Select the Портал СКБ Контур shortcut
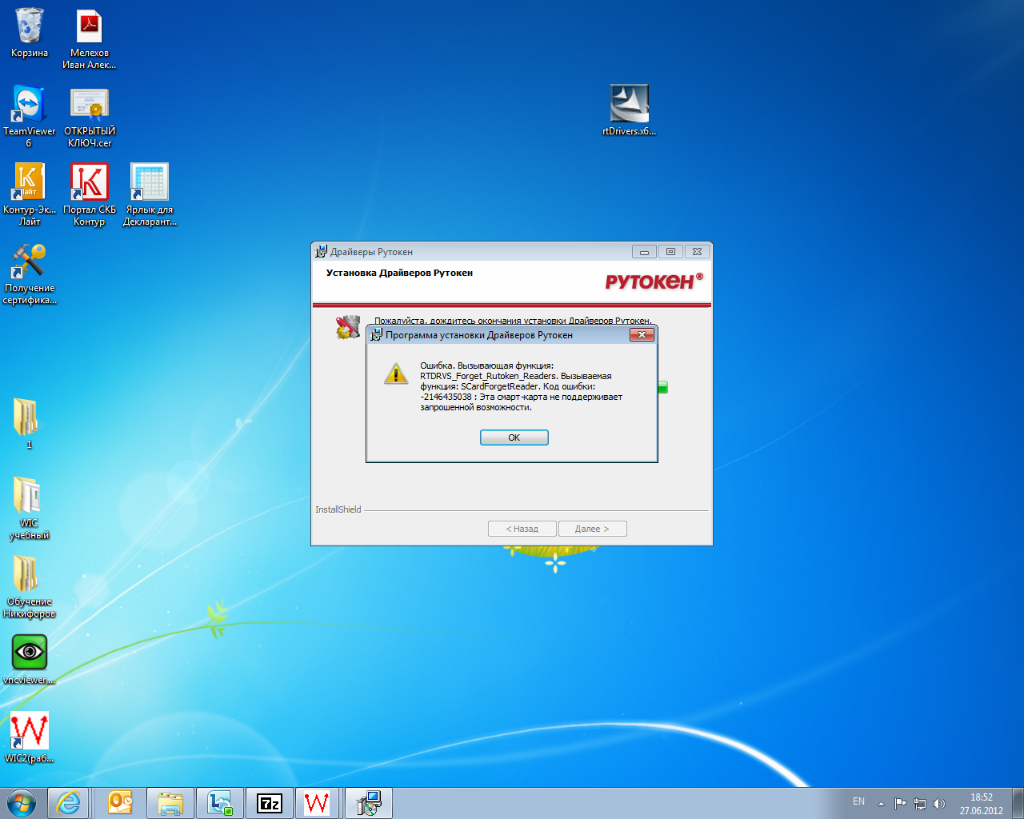The width and height of the screenshot is (1024, 819). (89, 185)
